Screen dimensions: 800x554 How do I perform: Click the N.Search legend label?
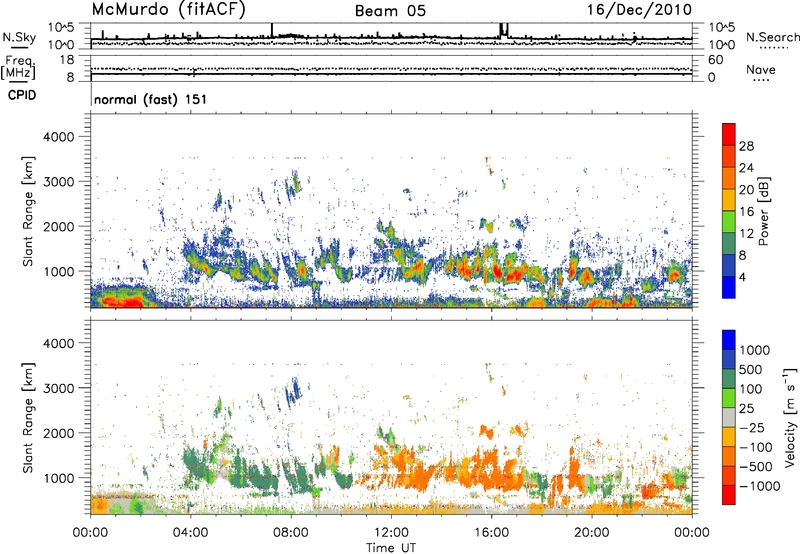coord(772,37)
